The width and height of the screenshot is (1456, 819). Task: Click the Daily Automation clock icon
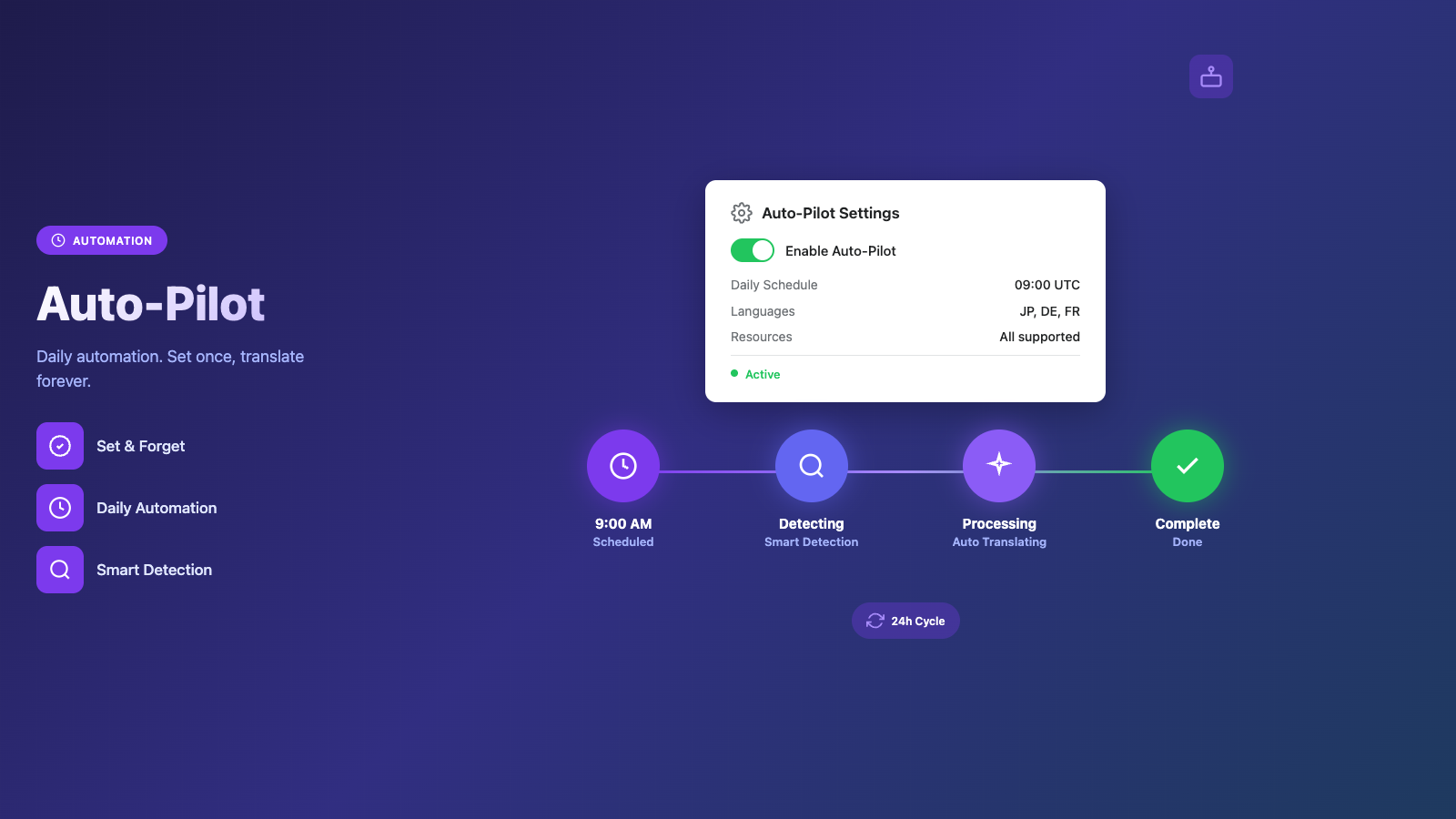[60, 508]
